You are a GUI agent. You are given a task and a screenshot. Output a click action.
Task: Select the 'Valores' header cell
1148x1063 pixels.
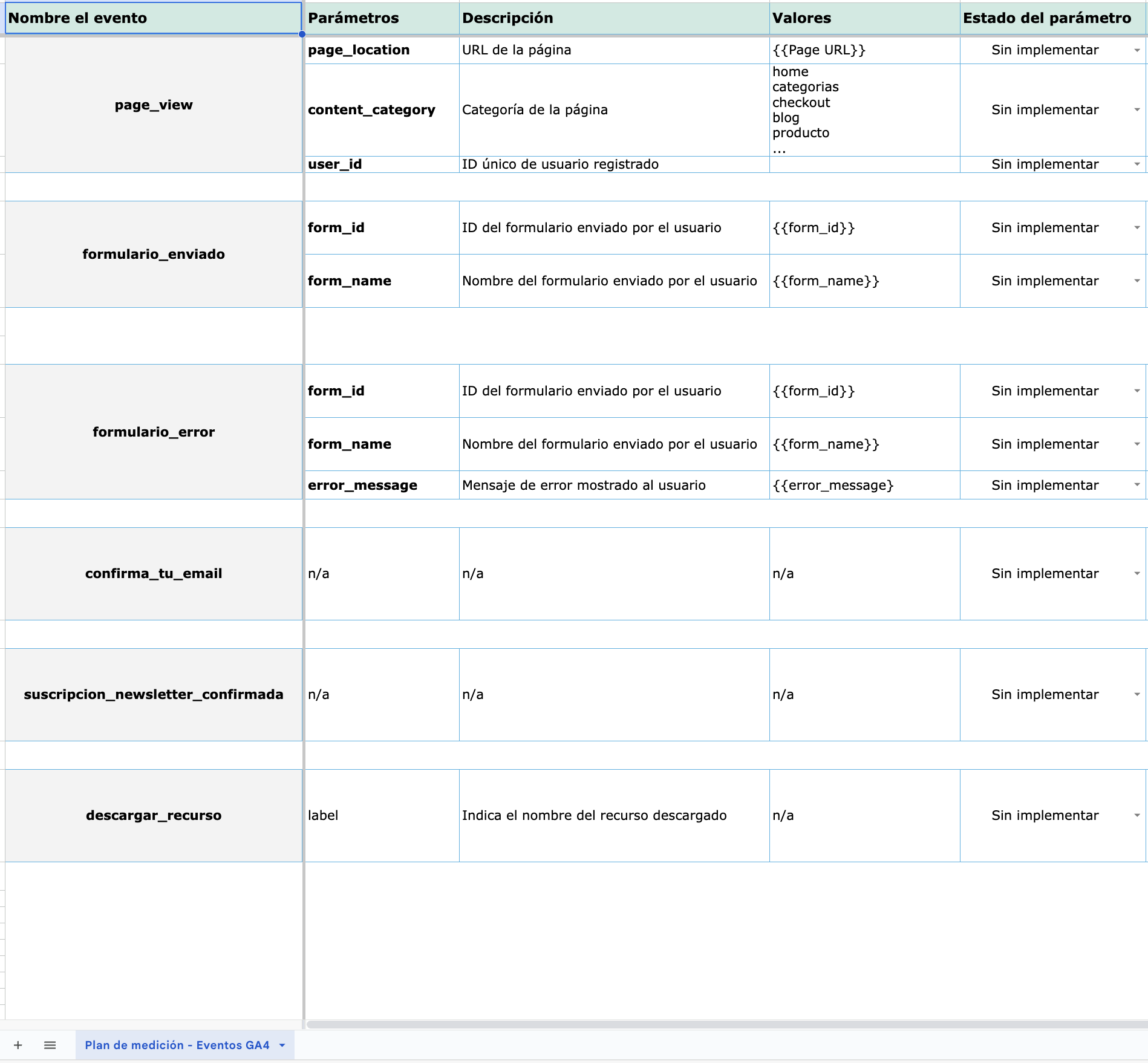[x=865, y=18]
